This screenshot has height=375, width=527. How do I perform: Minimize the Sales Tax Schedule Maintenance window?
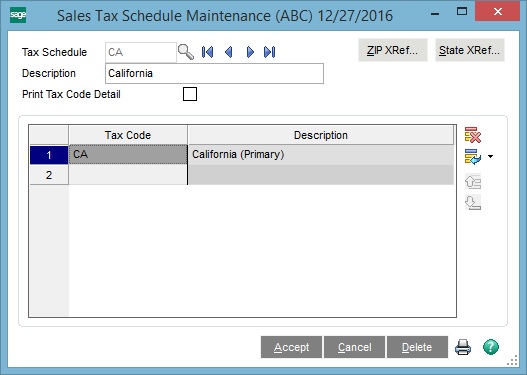(x=435, y=13)
